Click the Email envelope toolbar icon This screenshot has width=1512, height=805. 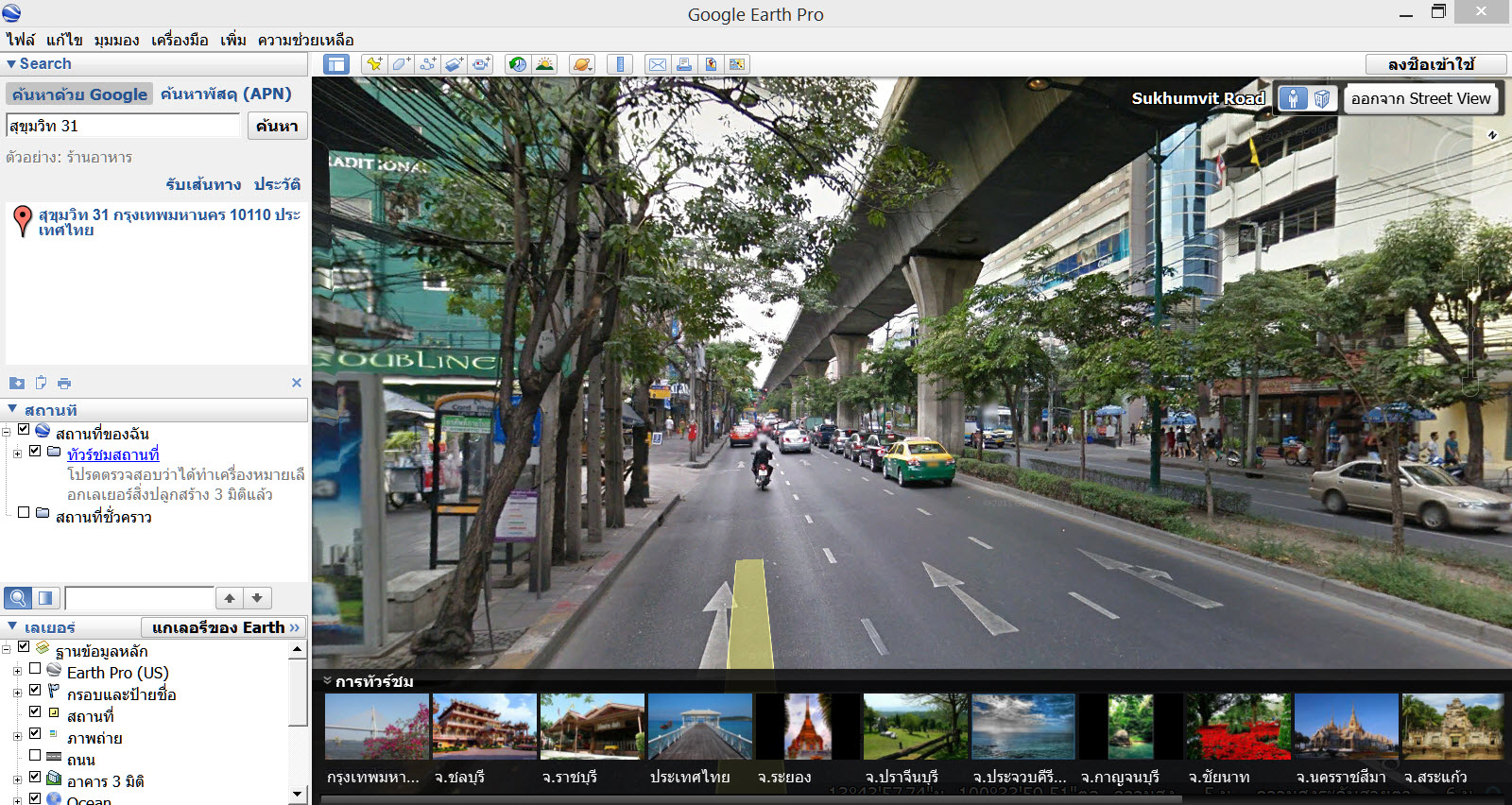pos(657,64)
